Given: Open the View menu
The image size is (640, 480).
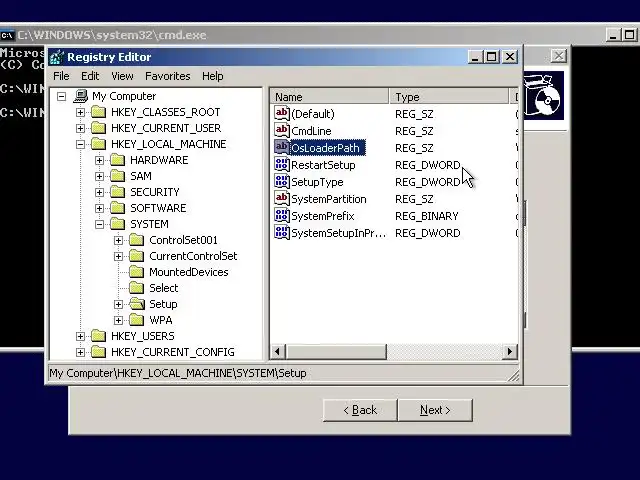Looking at the screenshot, I should (122, 76).
